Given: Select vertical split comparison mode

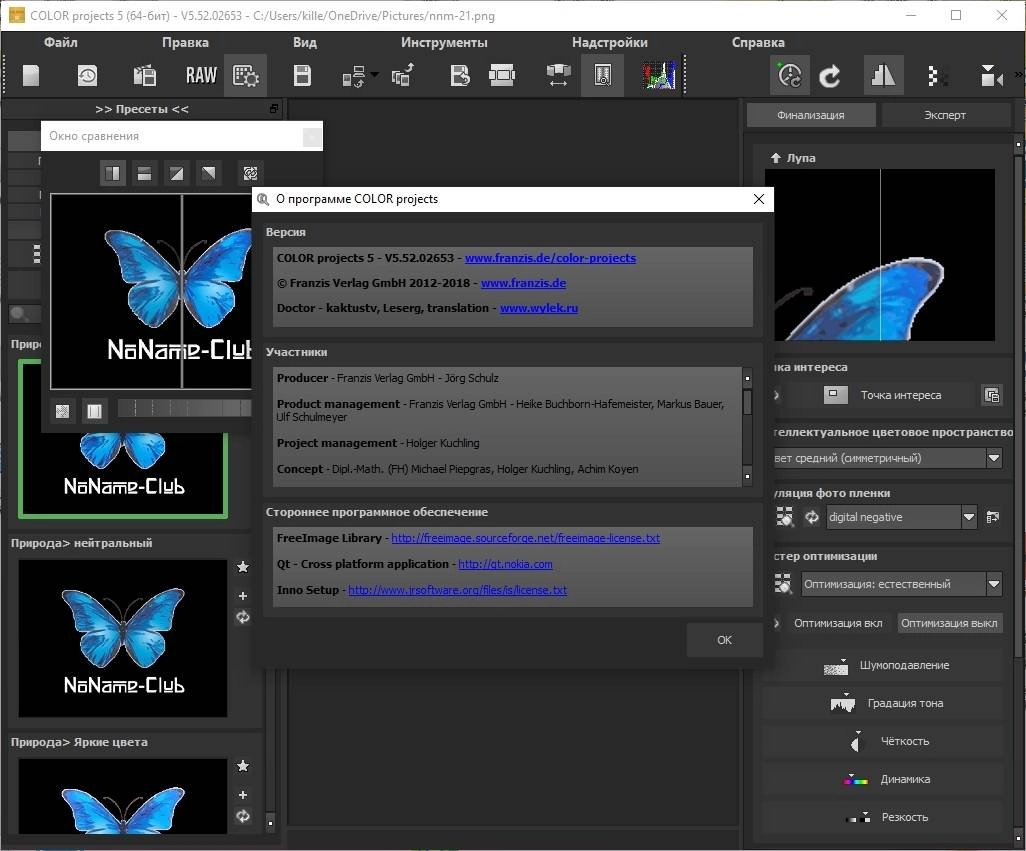Looking at the screenshot, I should coord(113,173).
